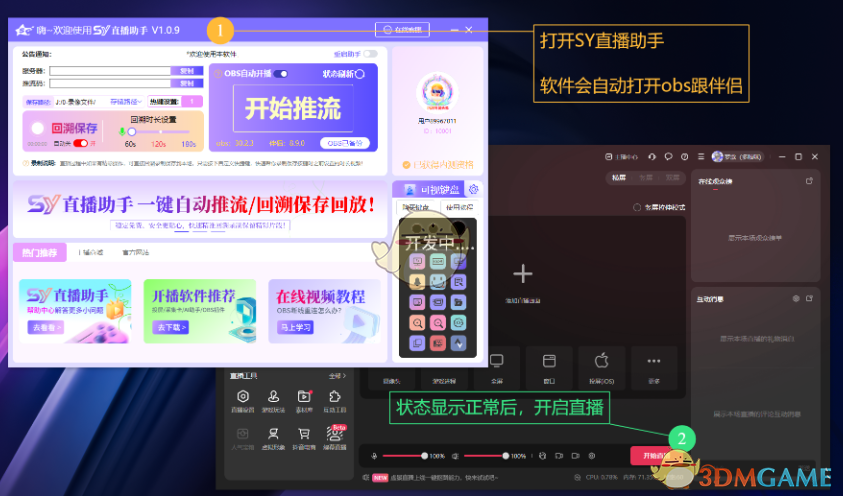
Task: Enable the radio option above the preview area
Action: point(637,207)
